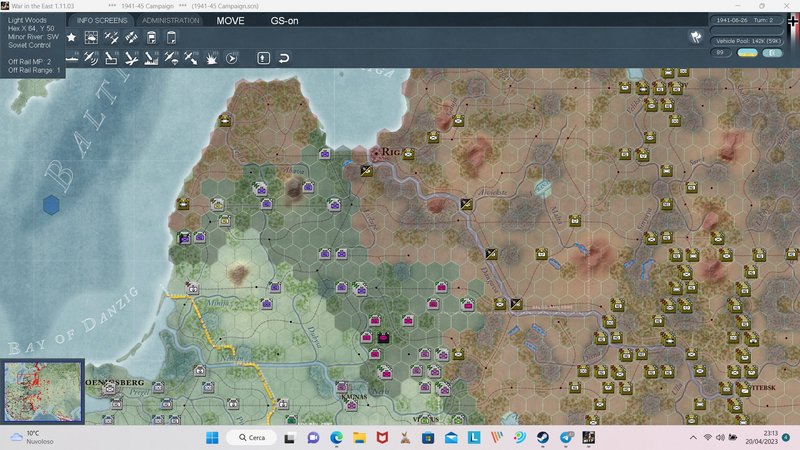Open Steam from the taskbar

(x=542, y=438)
